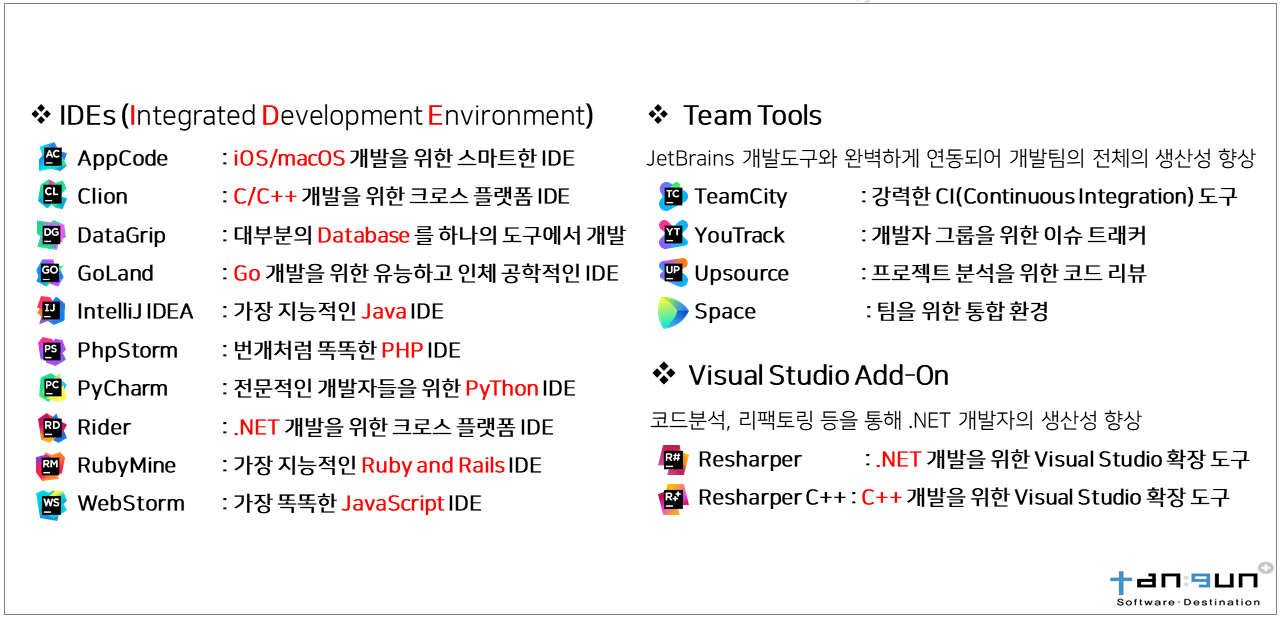Click the red Go text in GoLand description
Image resolution: width=1280 pixels, height=618 pixels.
247,273
